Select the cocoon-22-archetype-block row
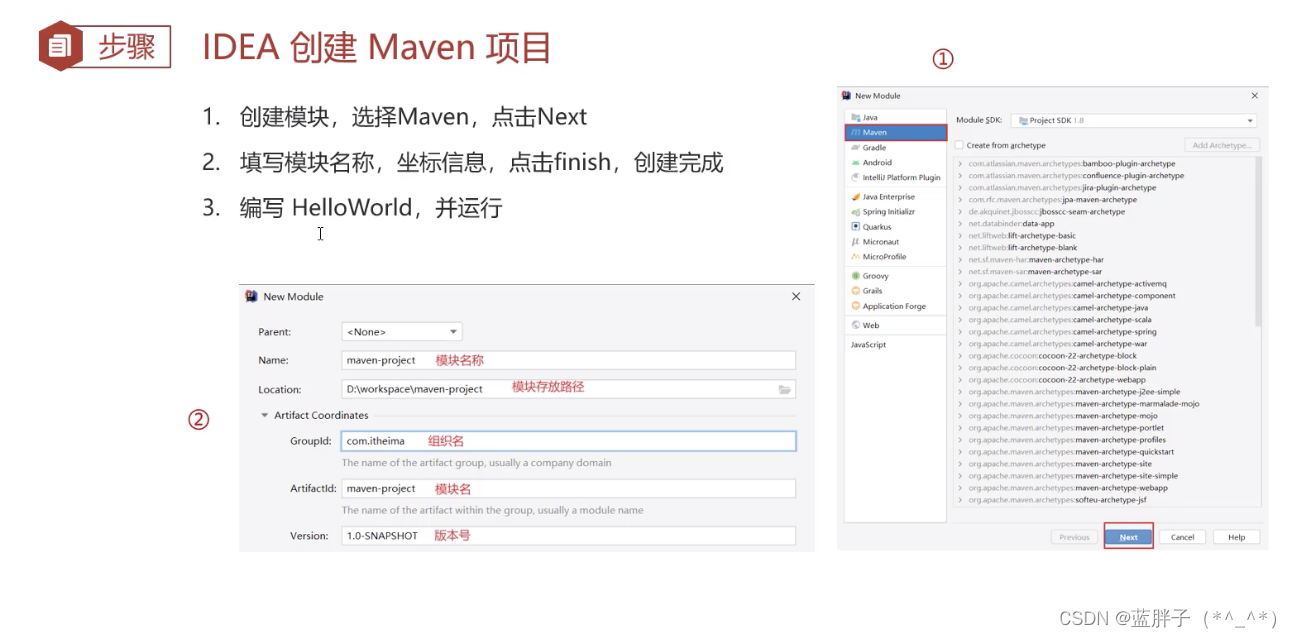1292x638 pixels. 1105,356
